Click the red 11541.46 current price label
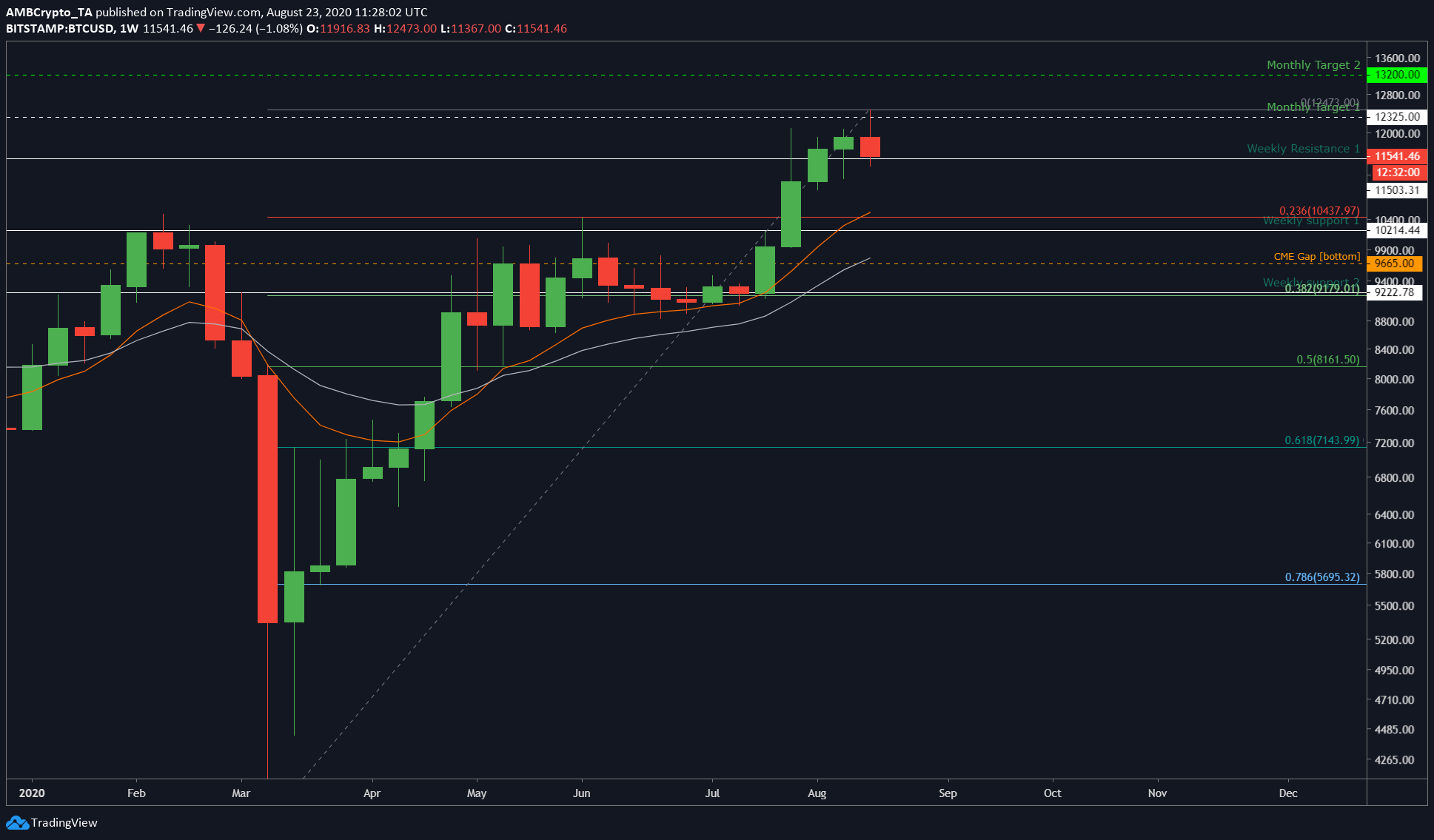 (1397, 156)
